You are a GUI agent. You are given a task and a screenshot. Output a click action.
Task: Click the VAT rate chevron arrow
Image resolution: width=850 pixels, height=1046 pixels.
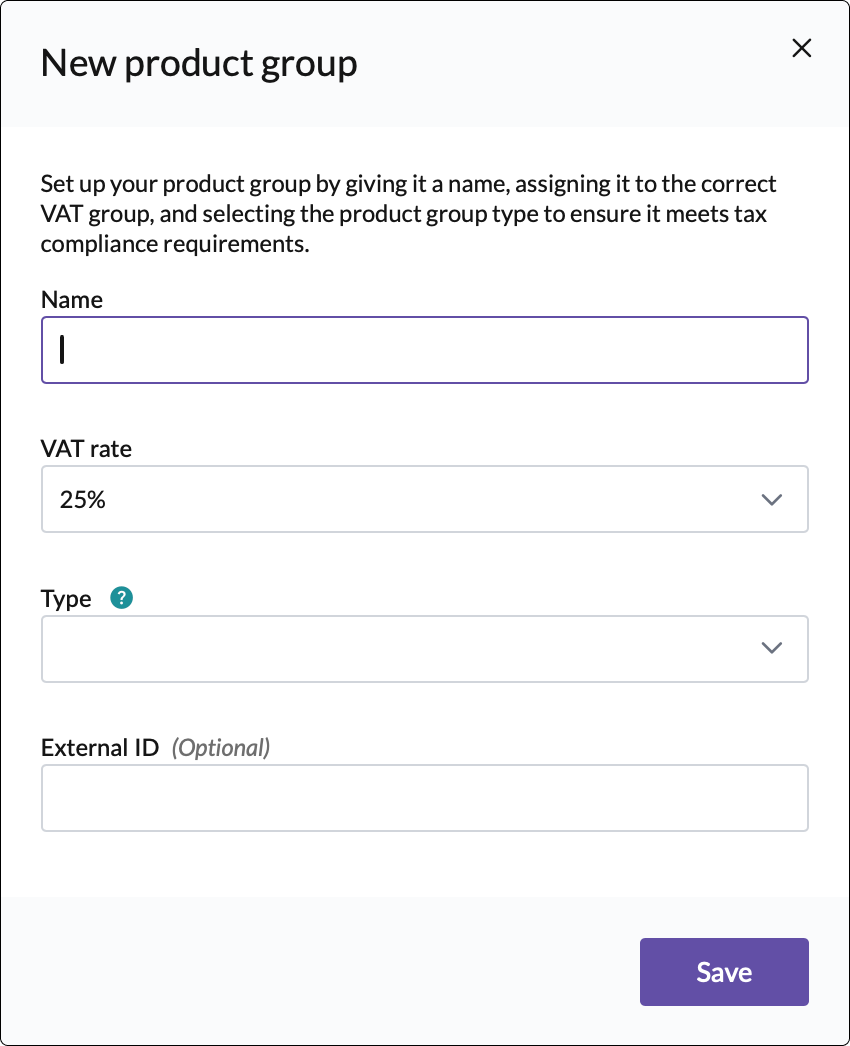point(771,499)
